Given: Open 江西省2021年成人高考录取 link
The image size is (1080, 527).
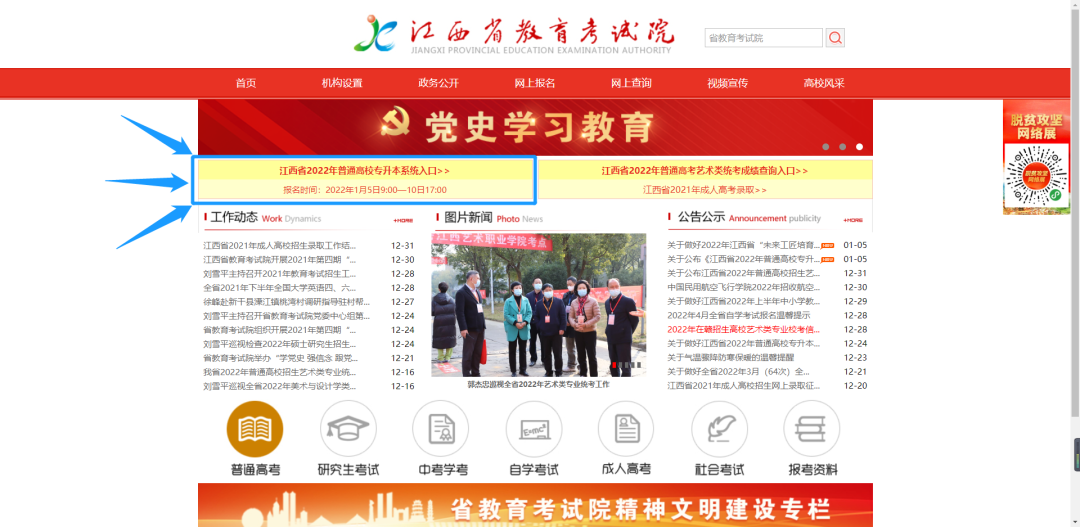Looking at the screenshot, I should pos(704,189).
